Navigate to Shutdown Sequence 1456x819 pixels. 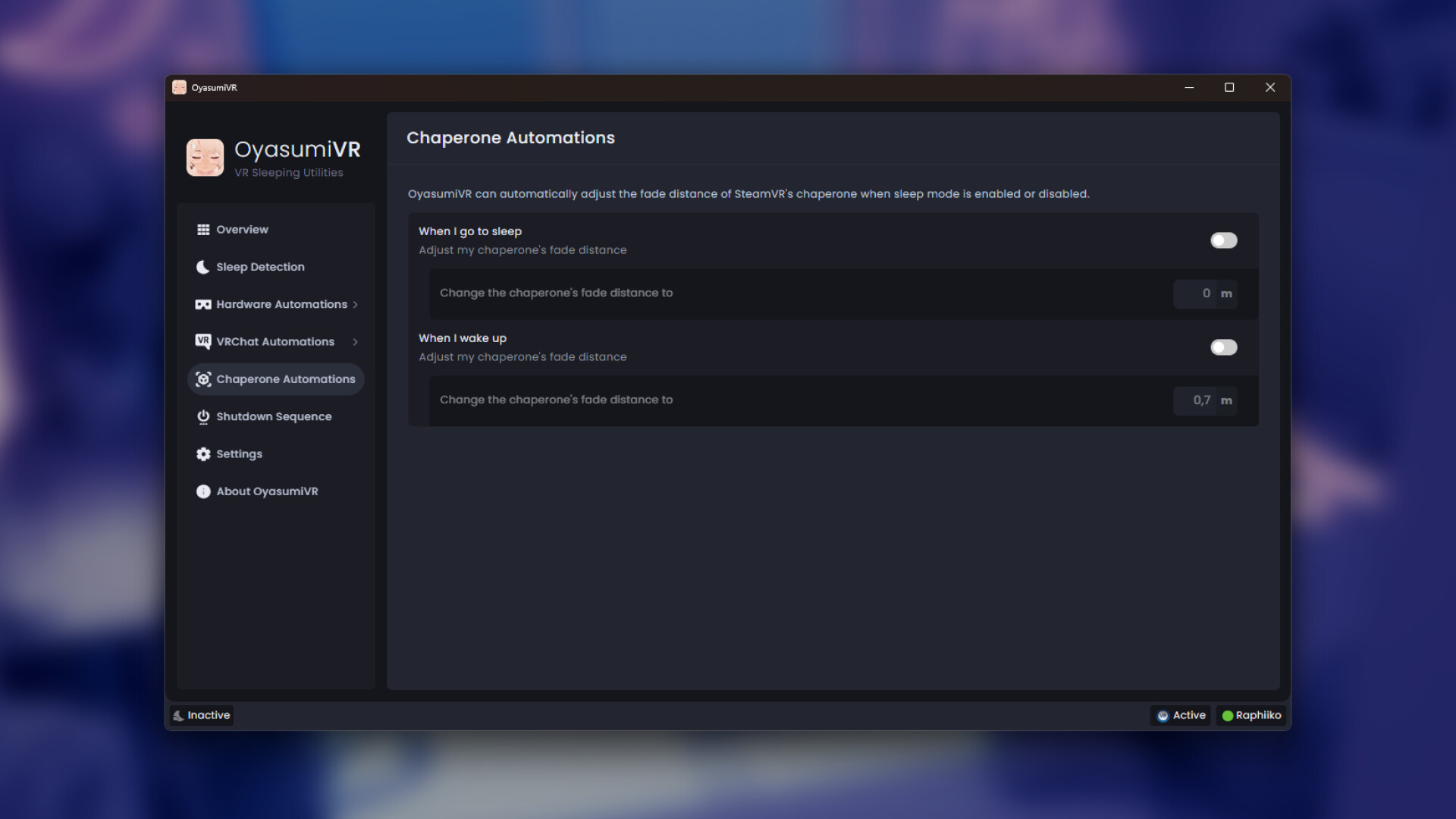[274, 416]
